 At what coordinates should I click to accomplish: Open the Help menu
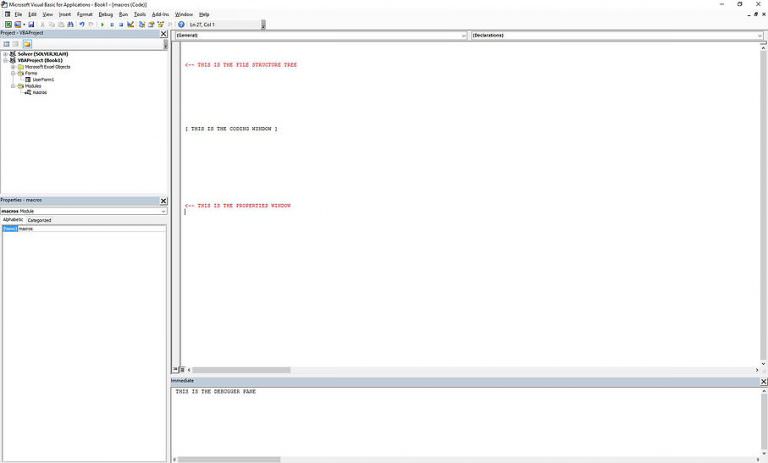(204, 14)
